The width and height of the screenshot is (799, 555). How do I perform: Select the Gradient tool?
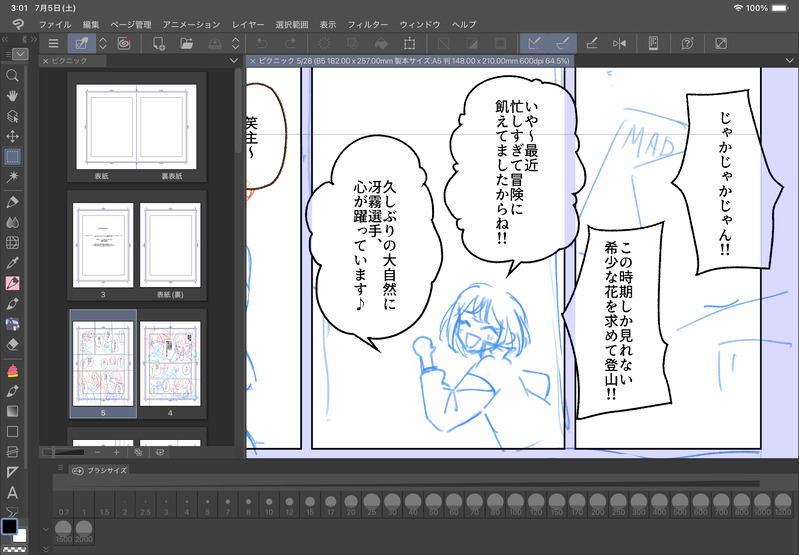[x=12, y=411]
